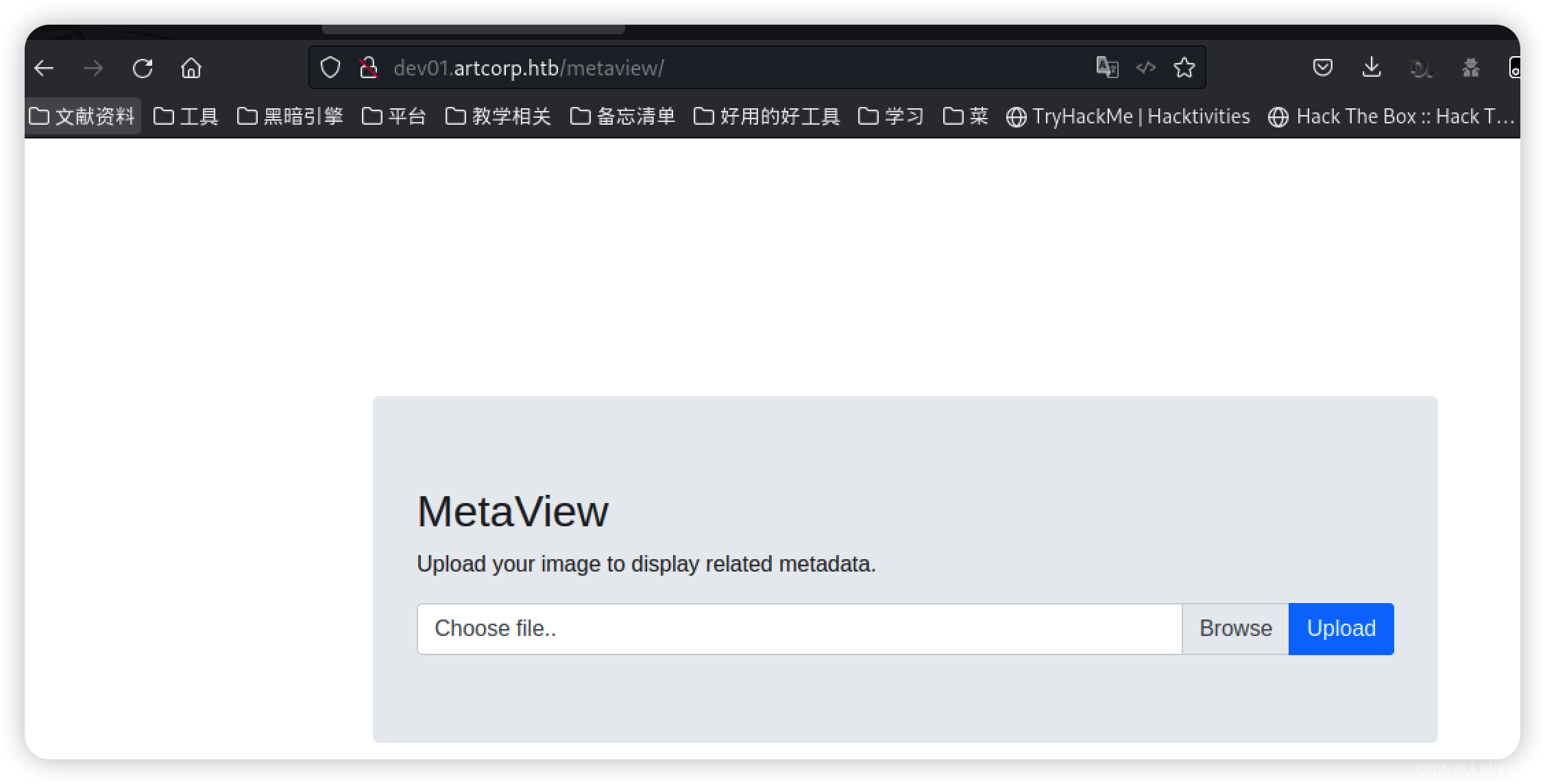This screenshot has height=784, width=1545.
Task: Open the code brackets extension icon
Action: point(1146,67)
